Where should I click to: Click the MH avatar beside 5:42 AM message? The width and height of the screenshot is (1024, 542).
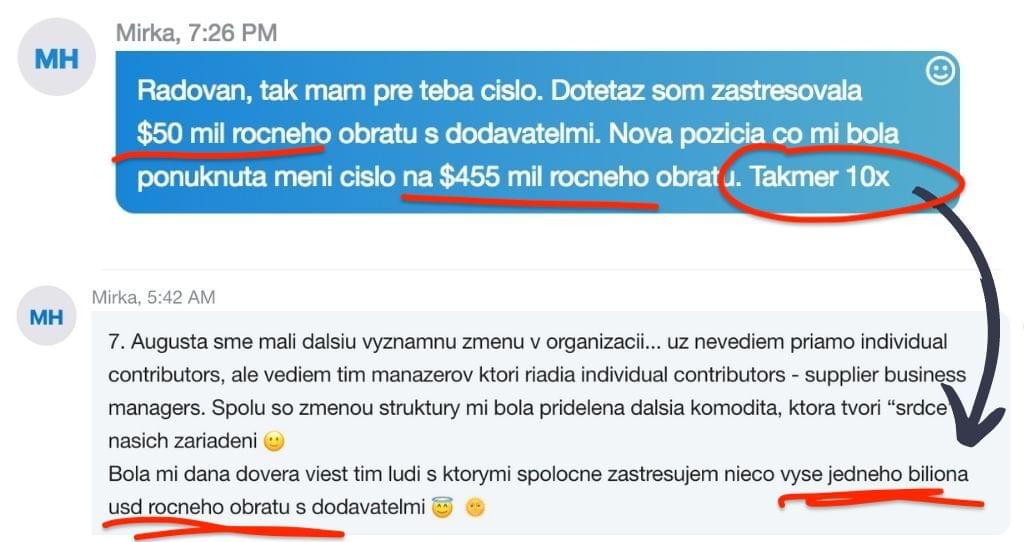tap(46, 316)
